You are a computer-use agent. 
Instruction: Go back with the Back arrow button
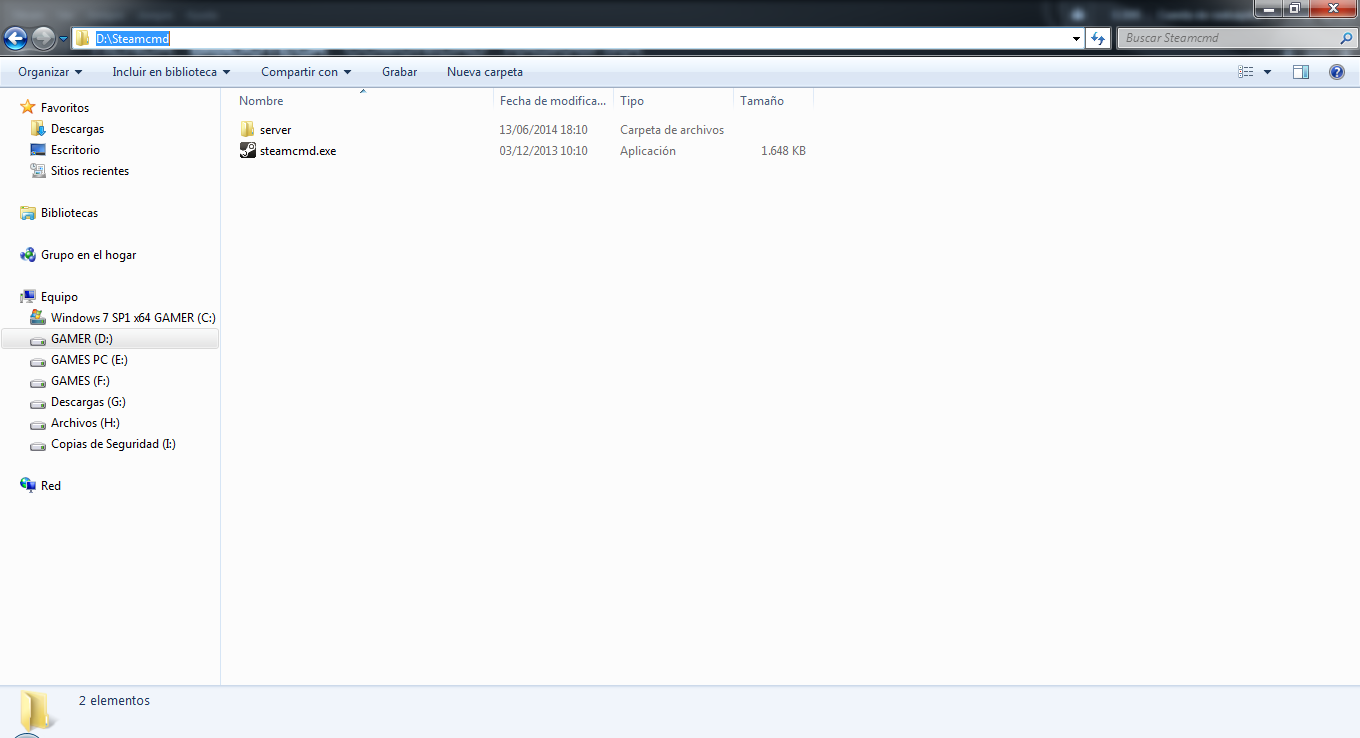point(16,39)
